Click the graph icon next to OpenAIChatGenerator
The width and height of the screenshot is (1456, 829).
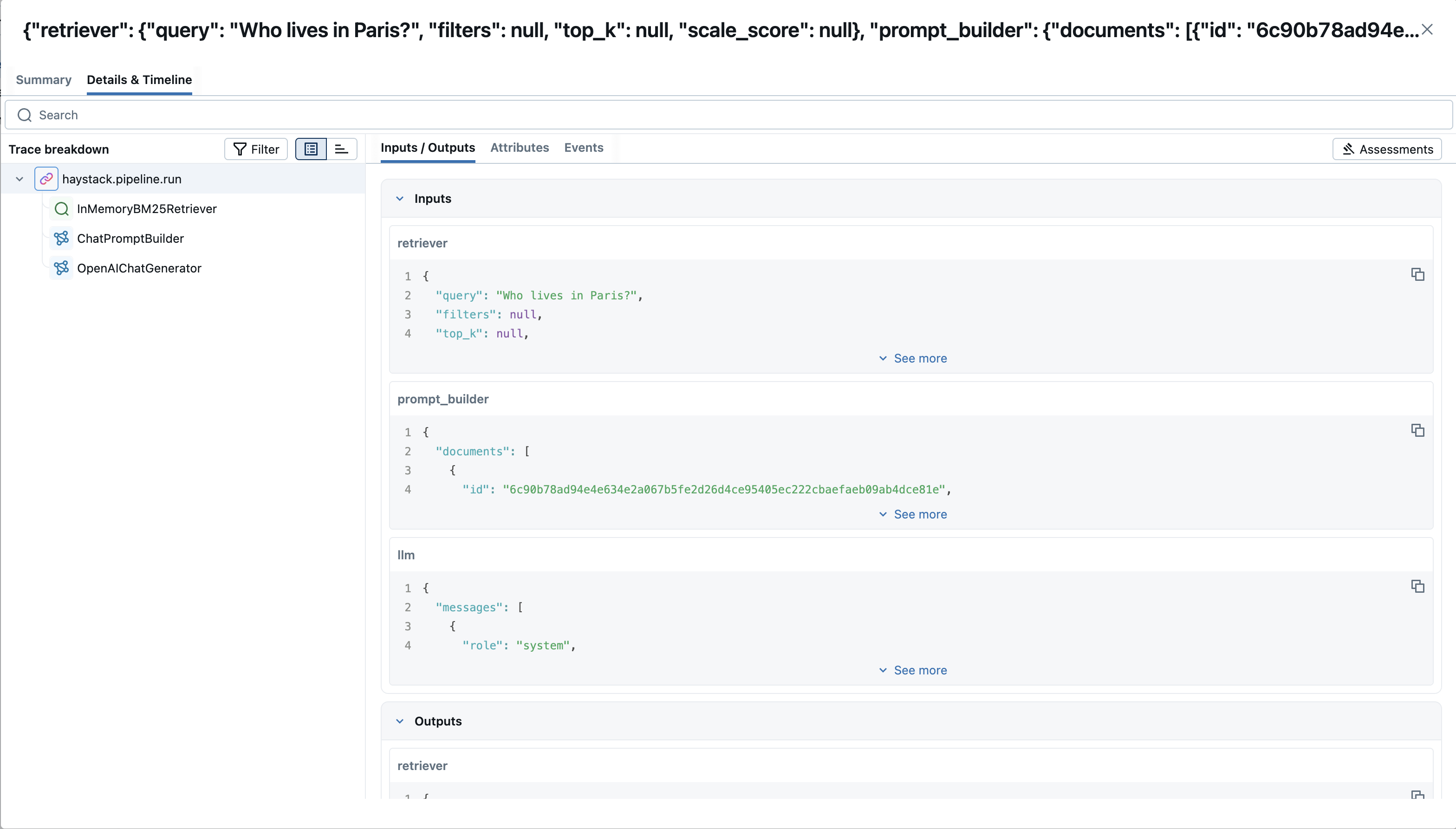[x=61, y=268]
